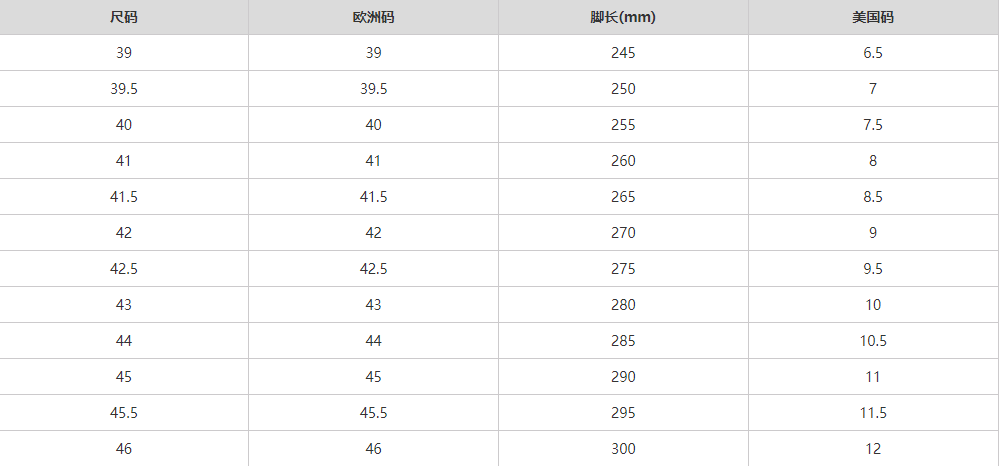Click 45 in the 尺码 column
1000x466 pixels.
pyautogui.click(x=124, y=377)
